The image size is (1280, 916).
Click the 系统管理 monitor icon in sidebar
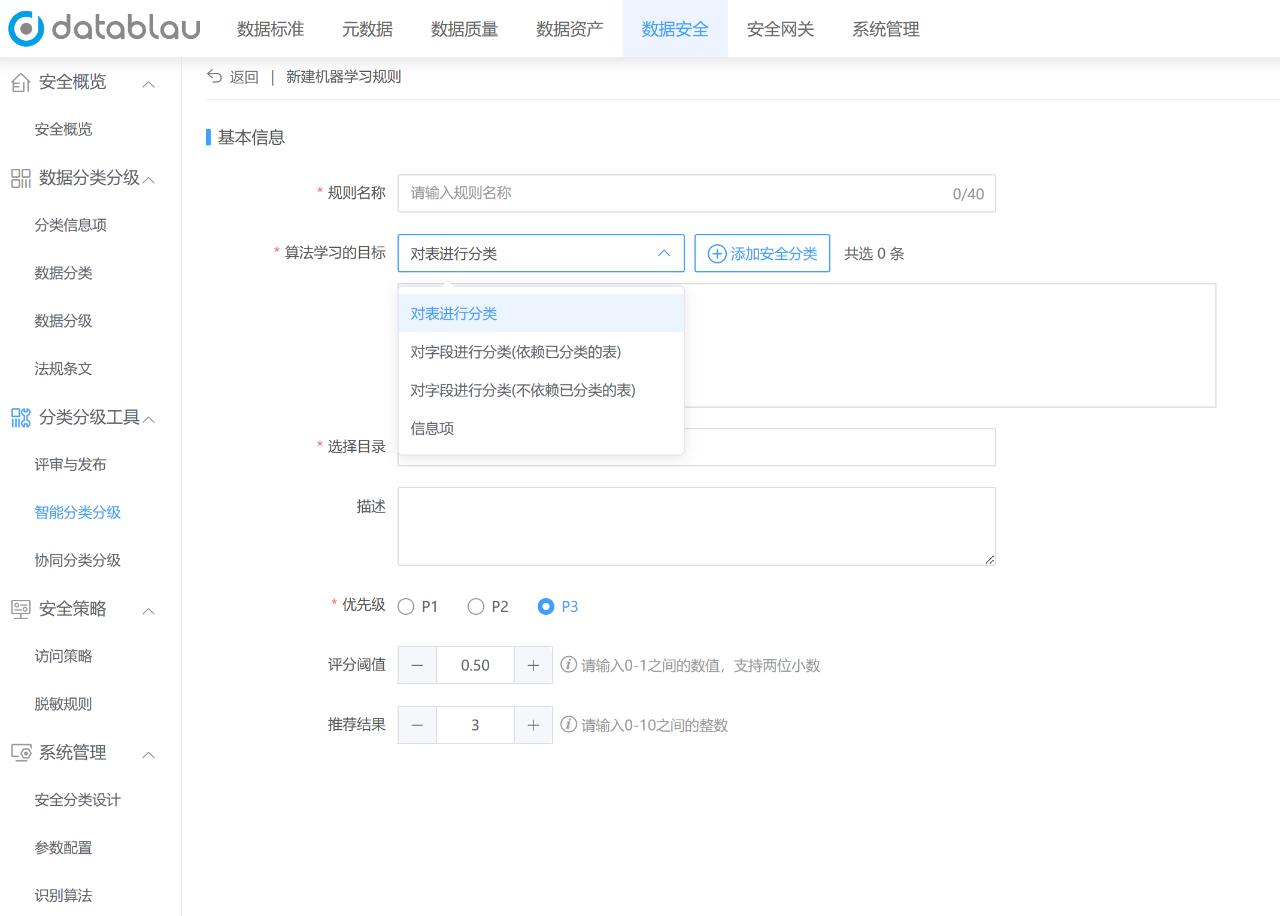(x=21, y=753)
